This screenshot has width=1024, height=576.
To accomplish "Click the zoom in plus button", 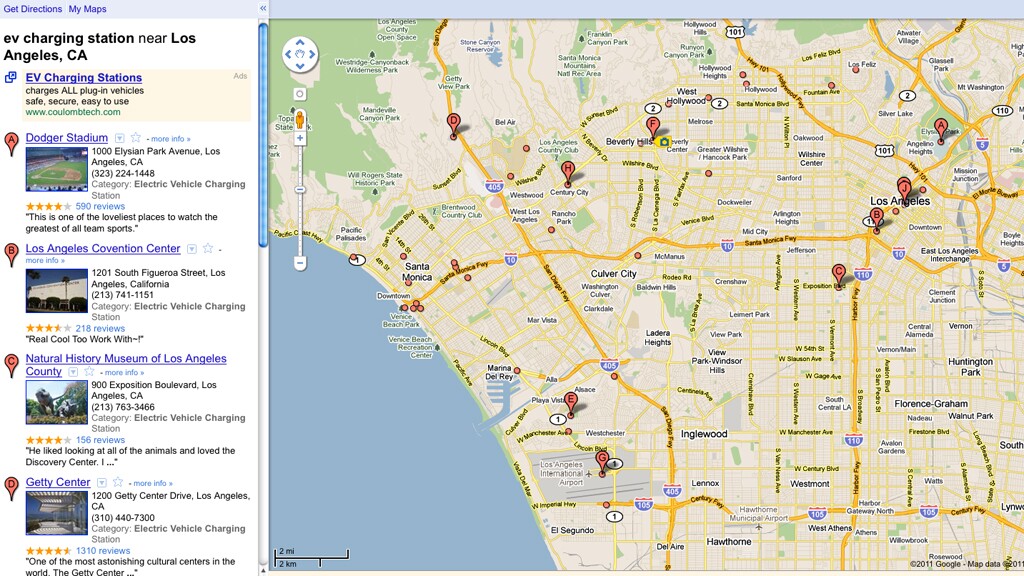I will (300, 138).
